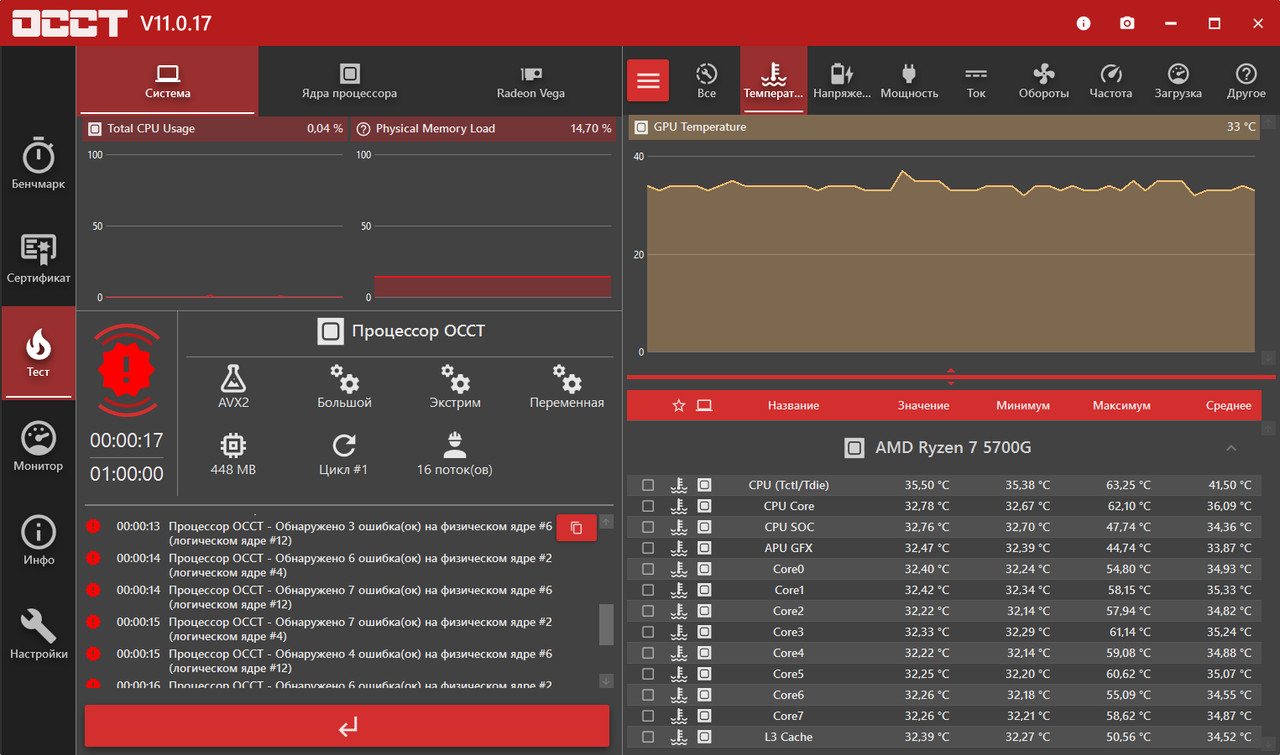1280x755 pixels.
Task: Copy error log with the copy button
Action: [576, 527]
